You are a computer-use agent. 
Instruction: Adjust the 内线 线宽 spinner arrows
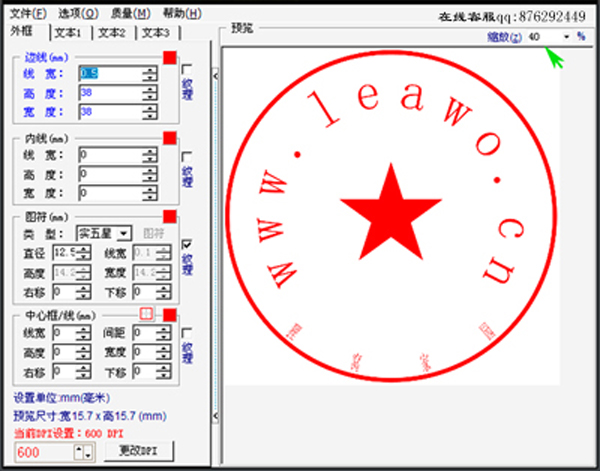click(150, 155)
